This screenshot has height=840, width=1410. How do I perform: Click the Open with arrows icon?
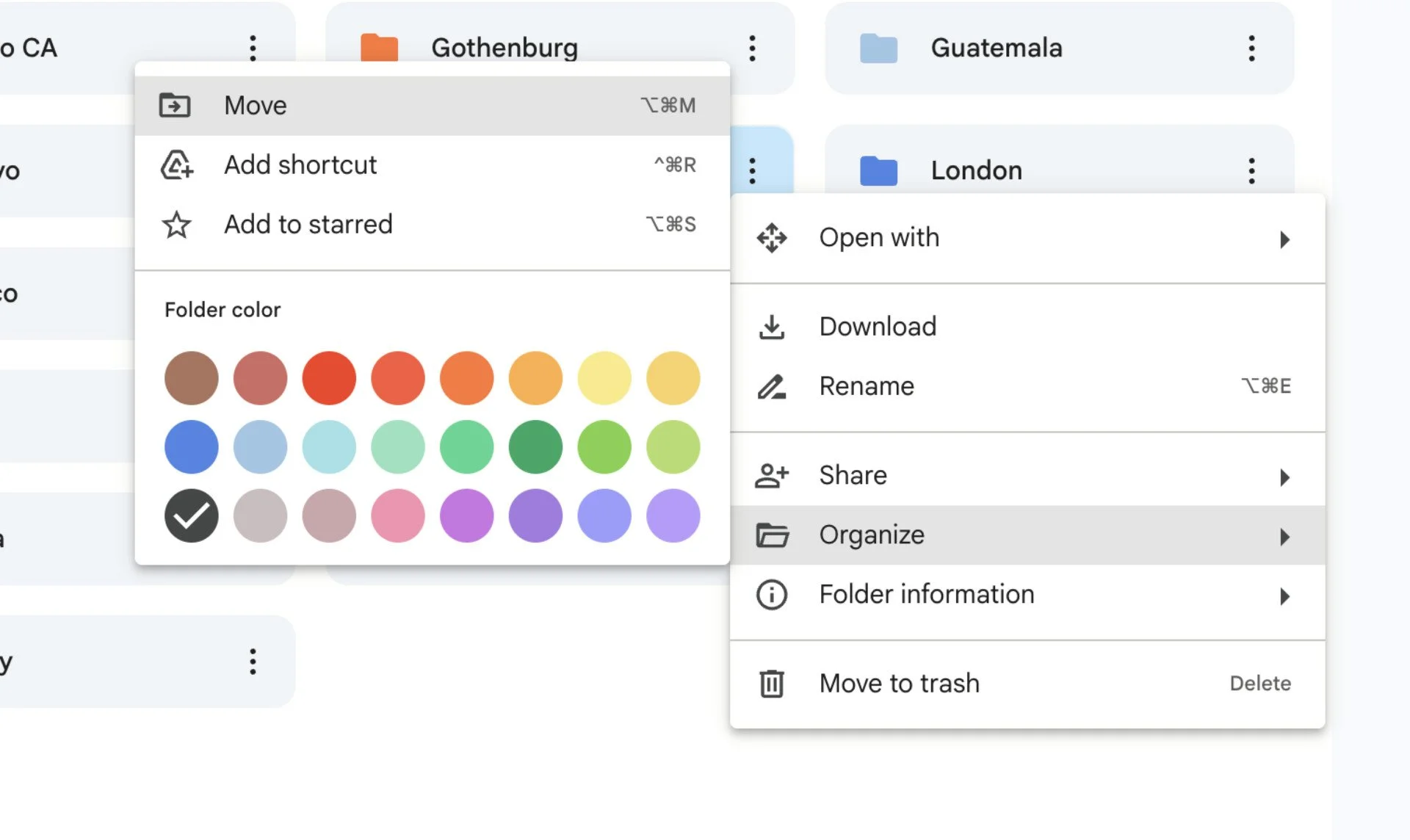click(772, 238)
